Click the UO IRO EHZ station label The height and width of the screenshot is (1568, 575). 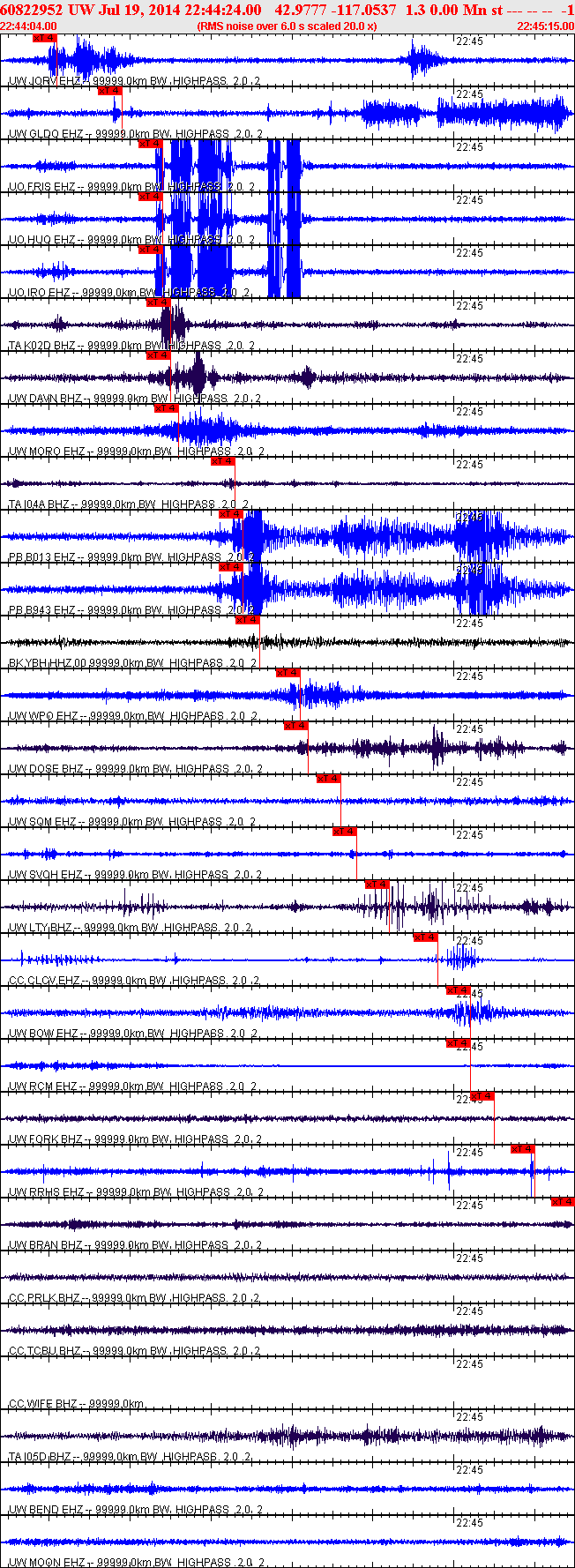click(129, 293)
